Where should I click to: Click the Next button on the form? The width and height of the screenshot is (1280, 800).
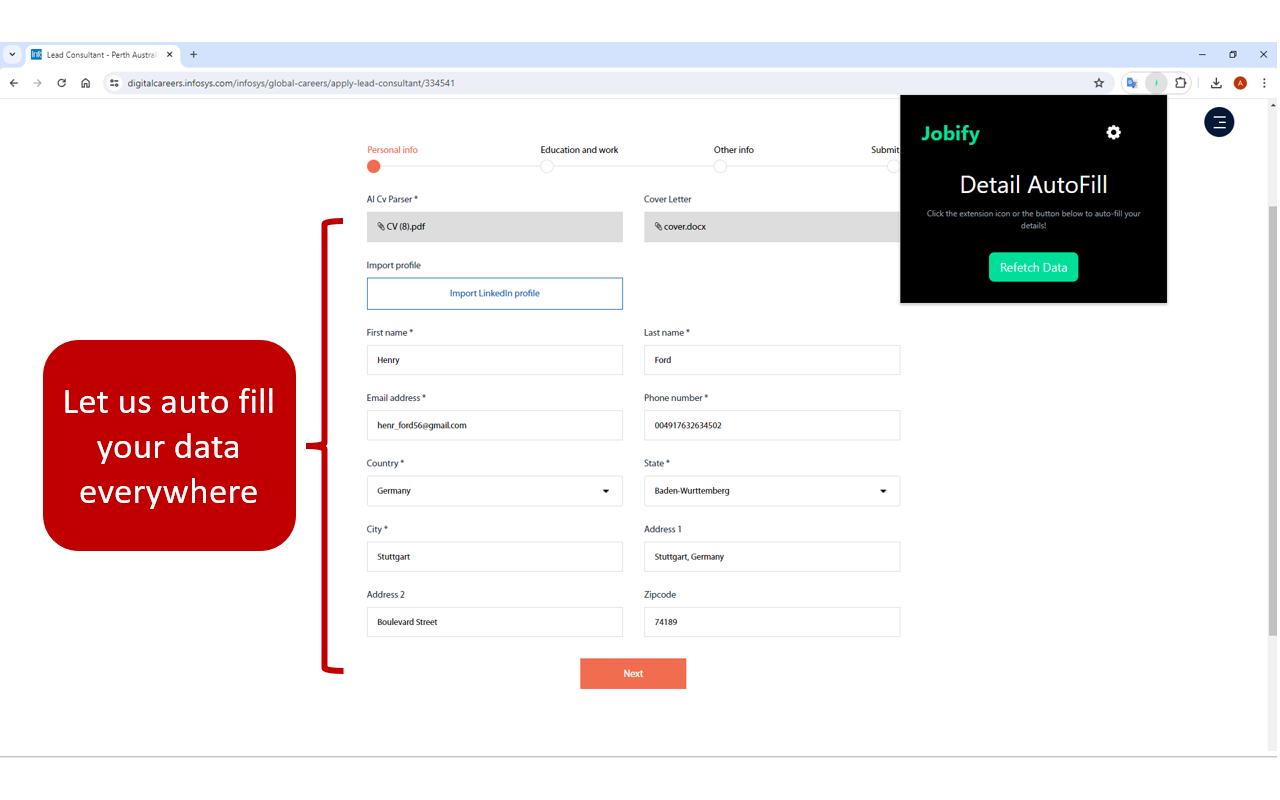point(632,673)
